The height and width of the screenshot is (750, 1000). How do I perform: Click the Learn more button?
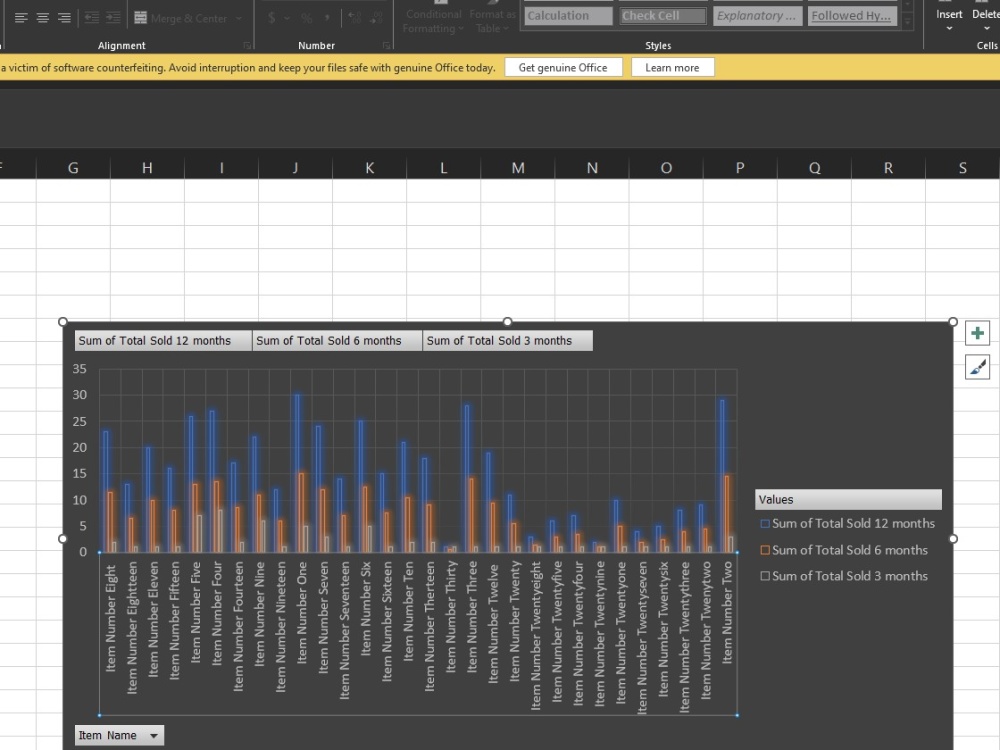[672, 68]
